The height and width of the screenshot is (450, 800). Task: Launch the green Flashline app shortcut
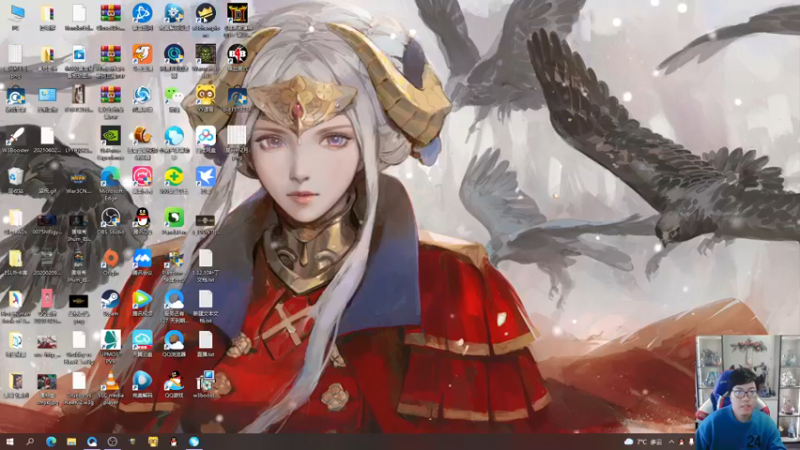pos(174,218)
